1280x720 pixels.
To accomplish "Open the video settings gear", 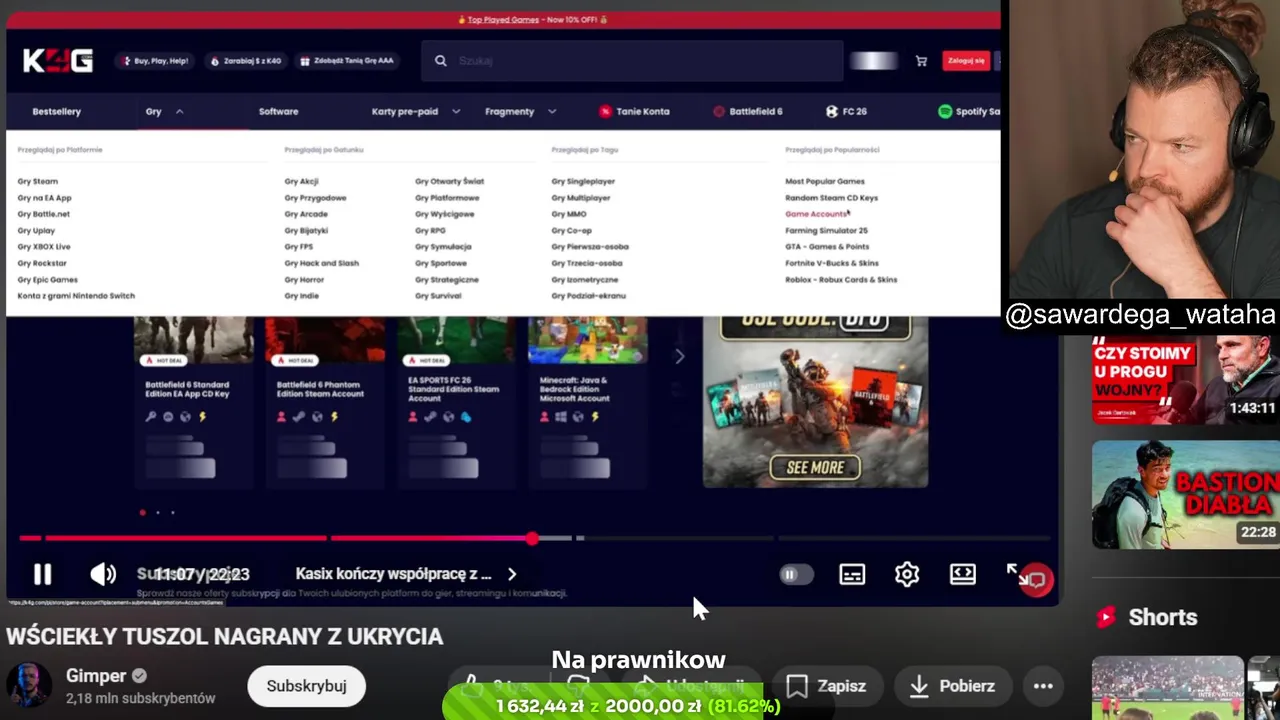I will pyautogui.click(x=907, y=574).
